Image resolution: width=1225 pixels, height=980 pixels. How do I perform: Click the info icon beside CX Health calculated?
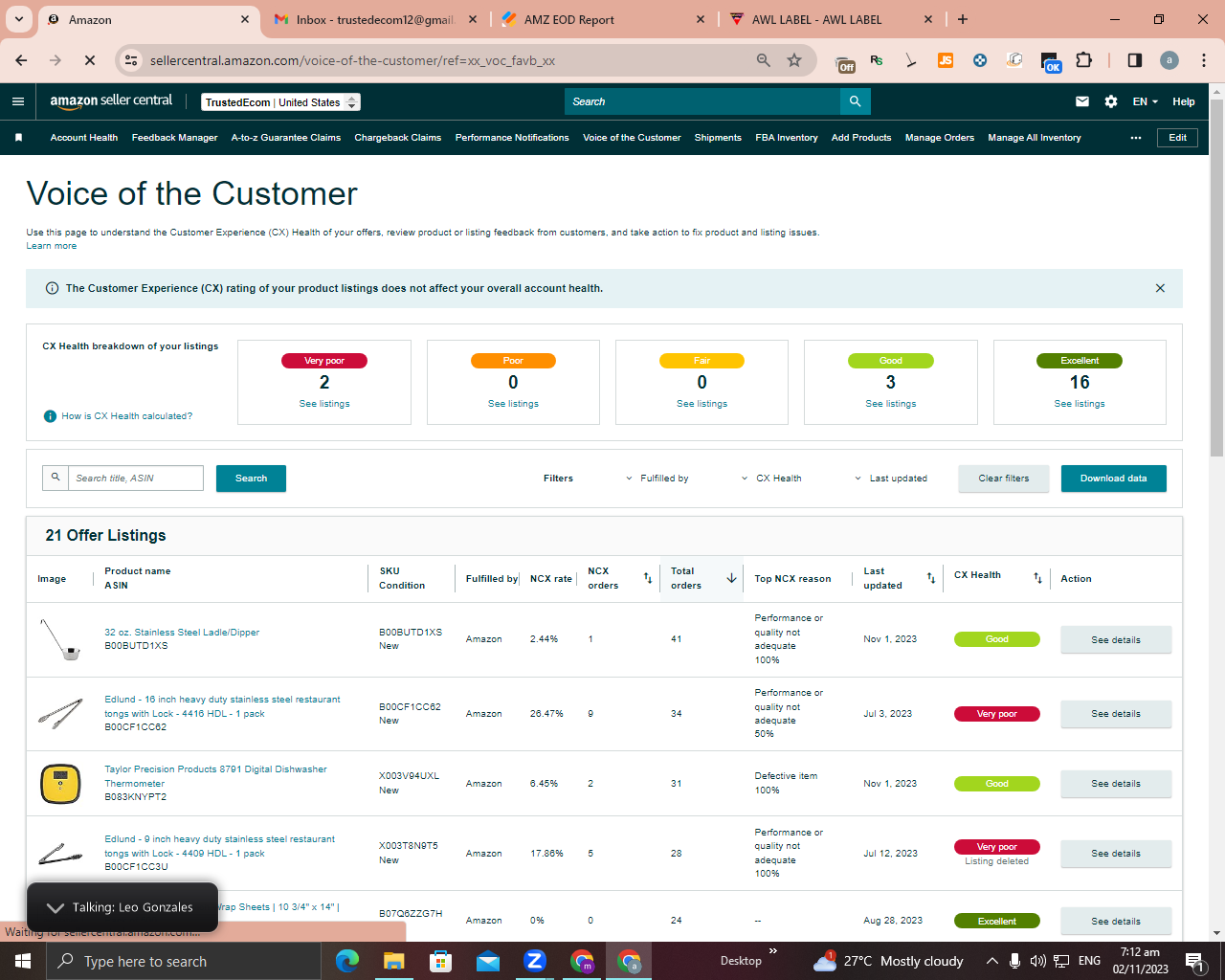50,416
